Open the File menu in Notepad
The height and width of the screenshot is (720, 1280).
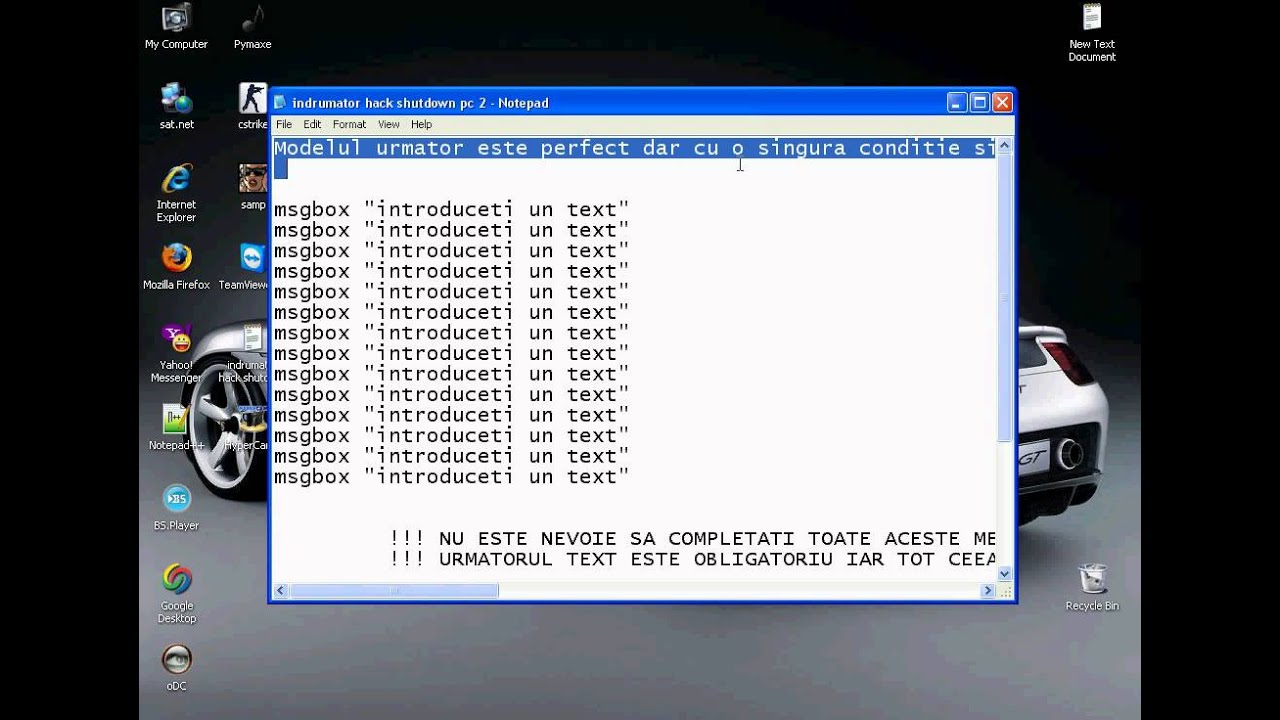click(284, 124)
